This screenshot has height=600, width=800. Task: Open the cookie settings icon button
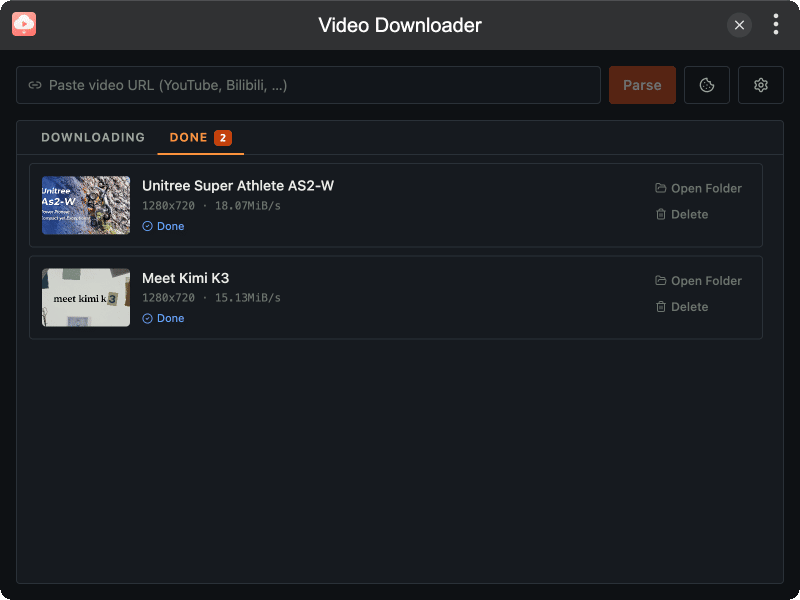[707, 85]
